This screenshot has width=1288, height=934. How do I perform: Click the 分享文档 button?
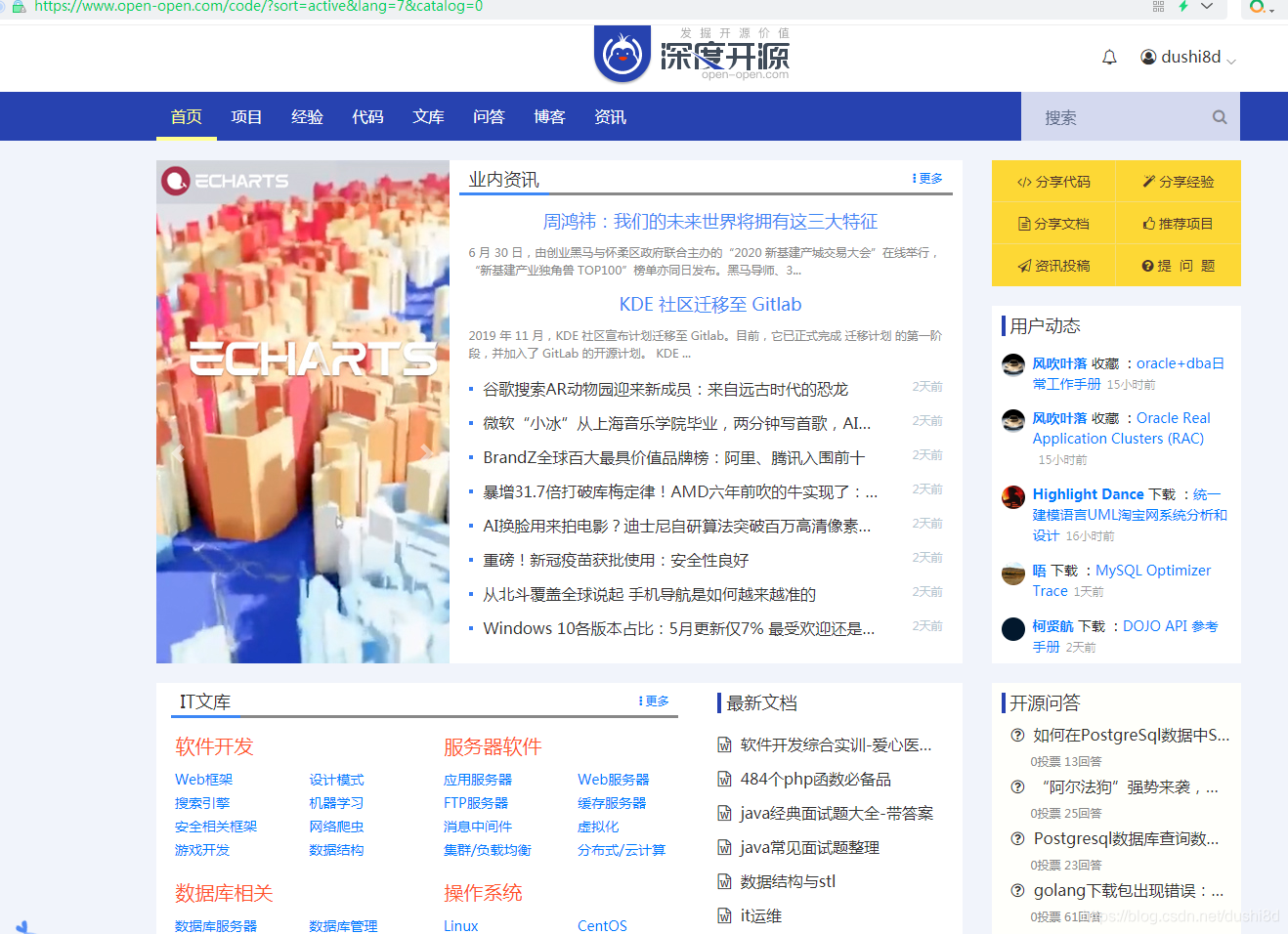click(x=1053, y=224)
